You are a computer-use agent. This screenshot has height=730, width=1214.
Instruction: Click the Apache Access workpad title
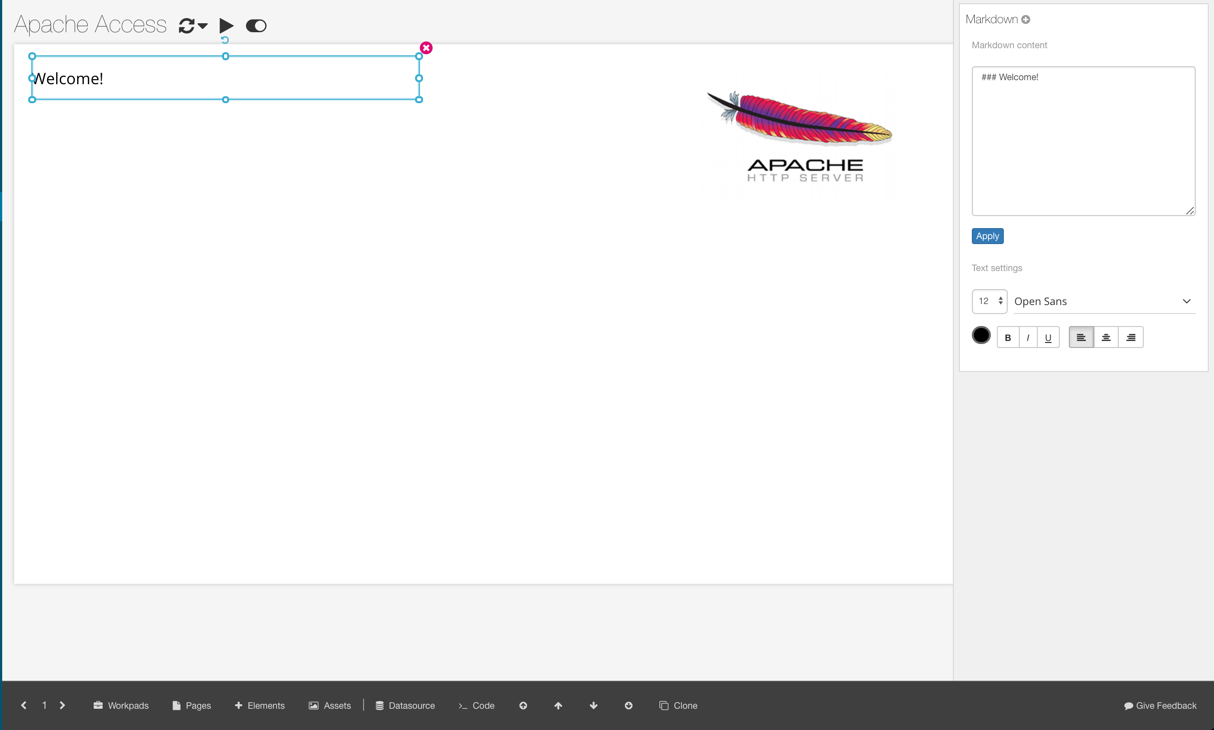(x=90, y=25)
